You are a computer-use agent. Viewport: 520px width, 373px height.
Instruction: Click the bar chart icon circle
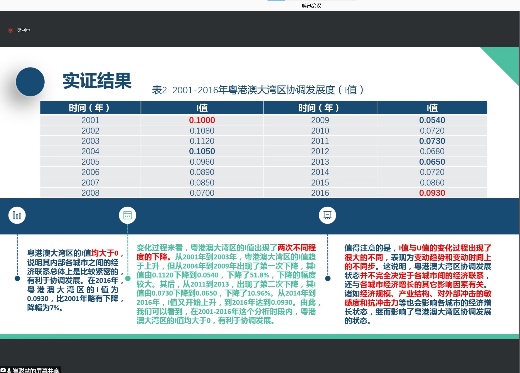tap(17, 215)
